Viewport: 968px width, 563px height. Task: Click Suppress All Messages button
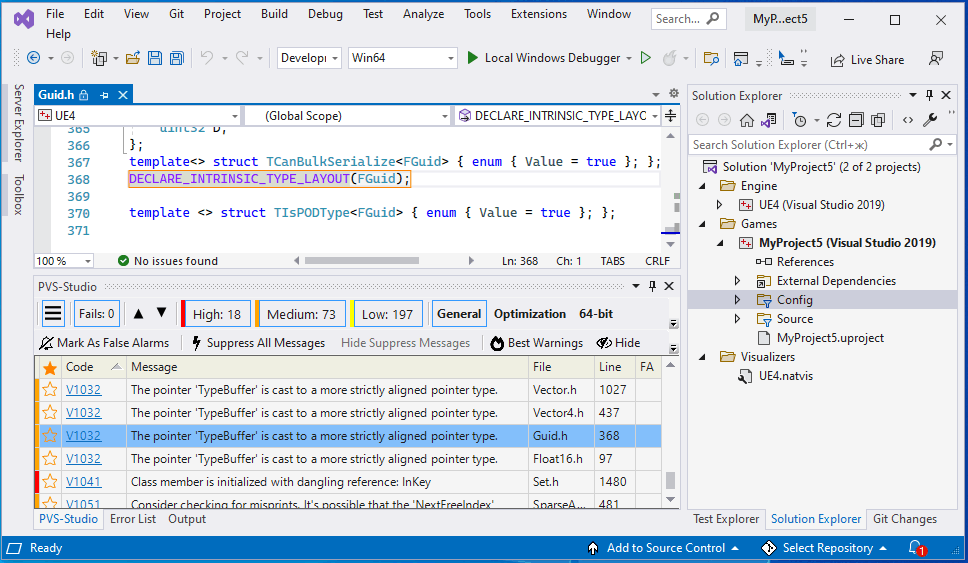[x=258, y=343]
